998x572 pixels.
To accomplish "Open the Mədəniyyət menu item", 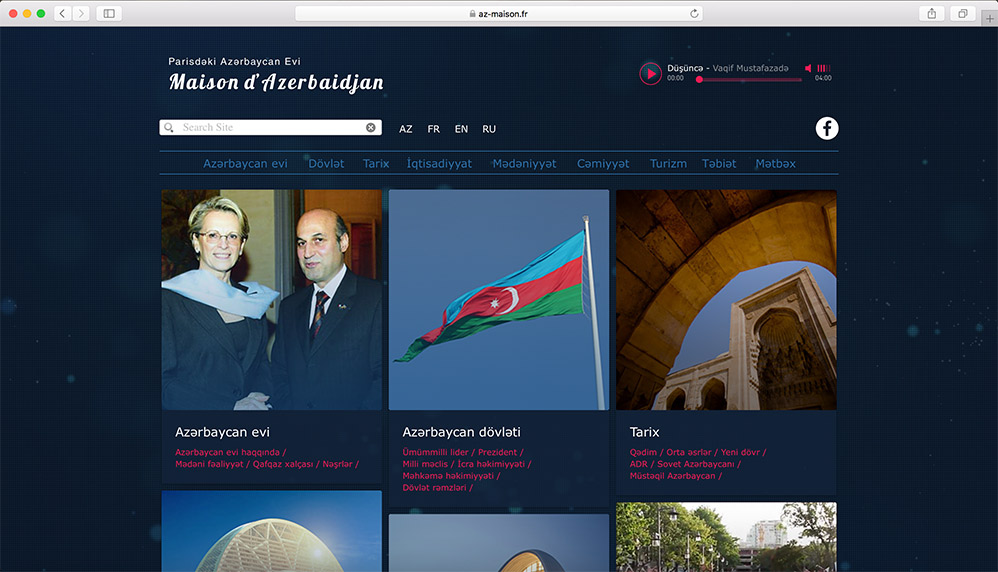I will coord(524,164).
